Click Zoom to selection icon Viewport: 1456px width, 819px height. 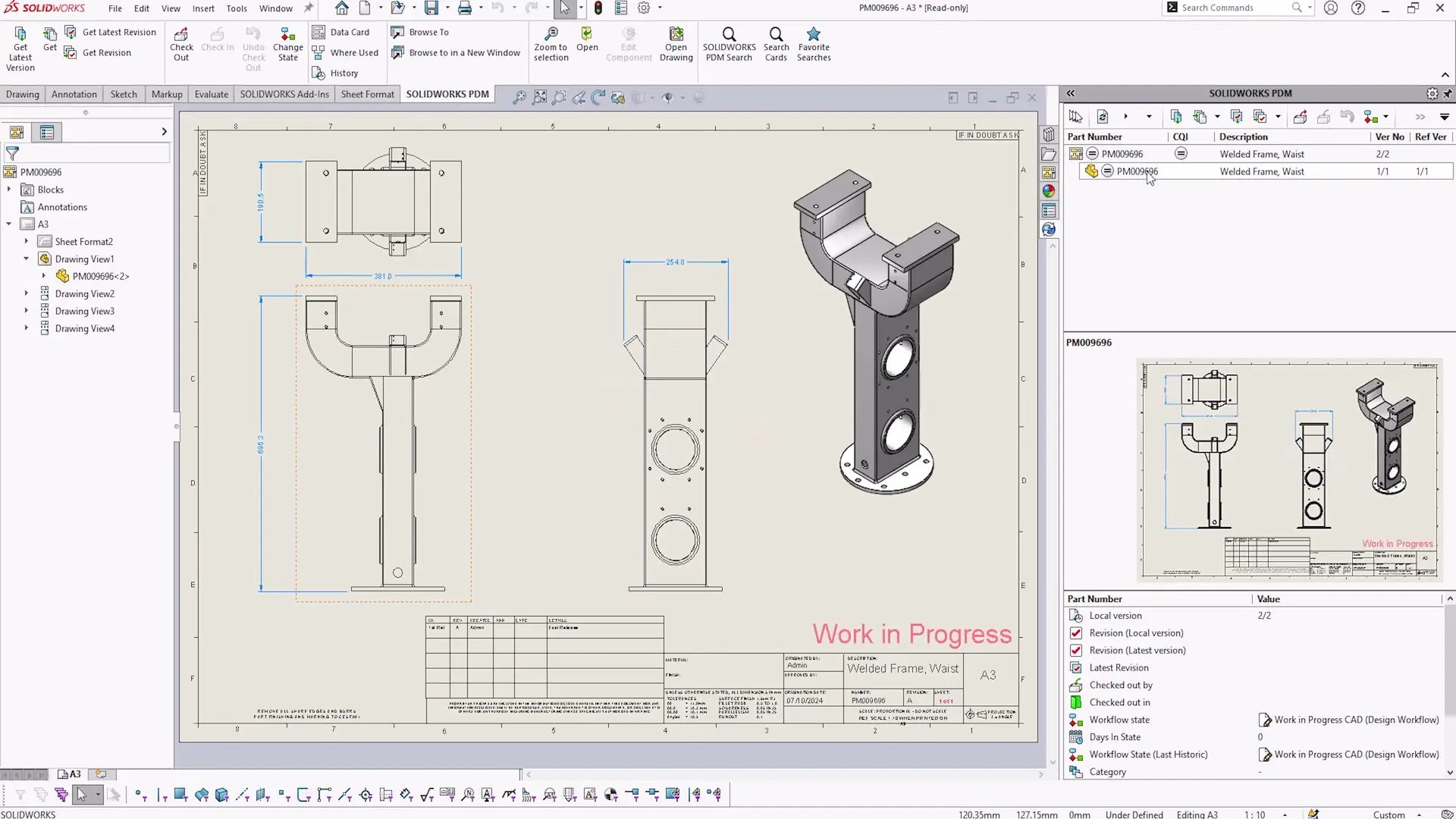[551, 35]
